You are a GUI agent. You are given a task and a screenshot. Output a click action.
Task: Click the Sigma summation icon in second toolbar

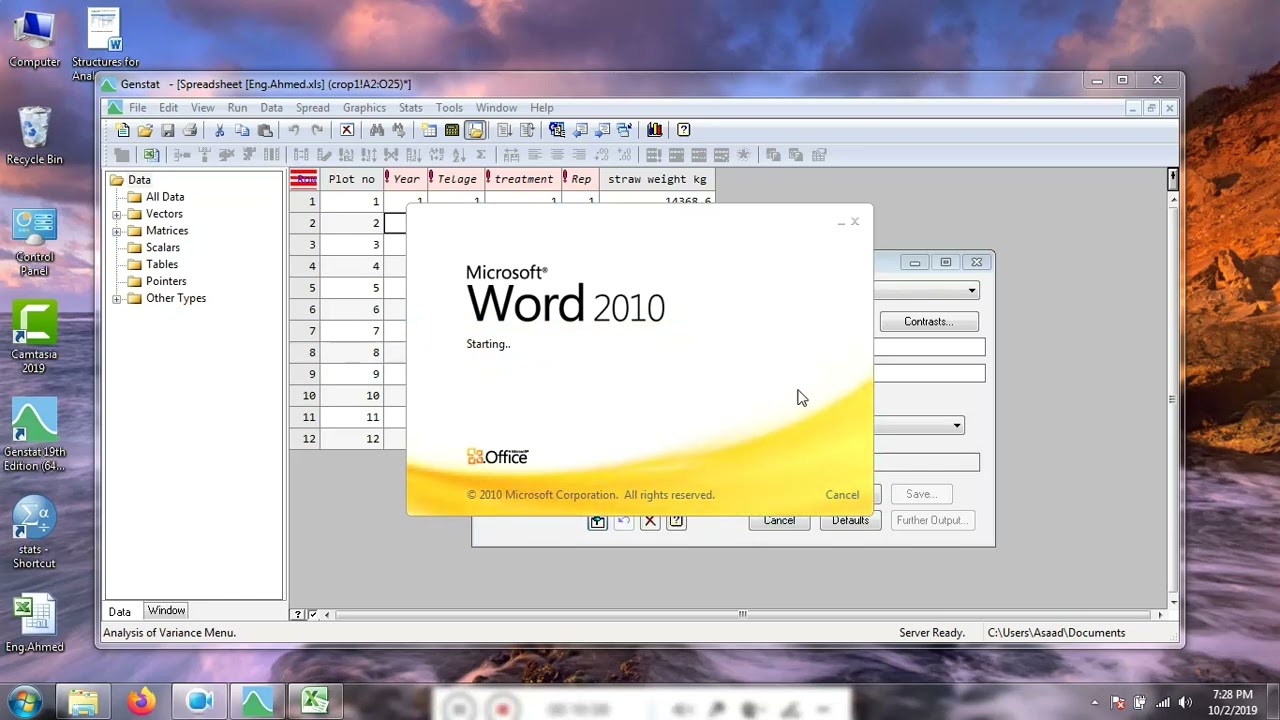coord(481,155)
